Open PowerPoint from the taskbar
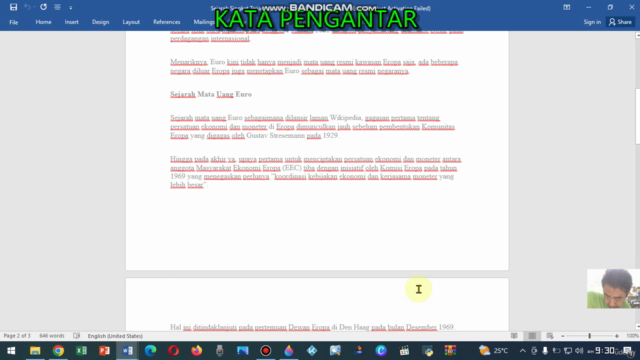640x360 pixels. [104, 351]
